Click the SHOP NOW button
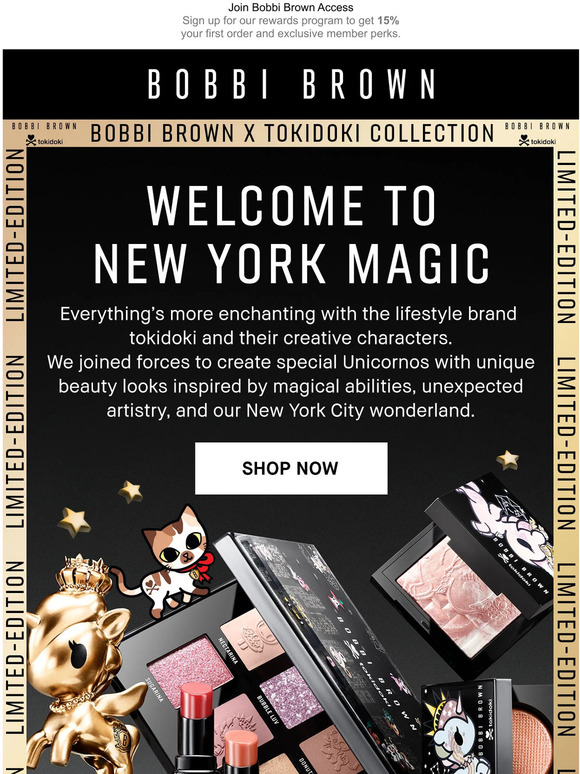 click(291, 468)
